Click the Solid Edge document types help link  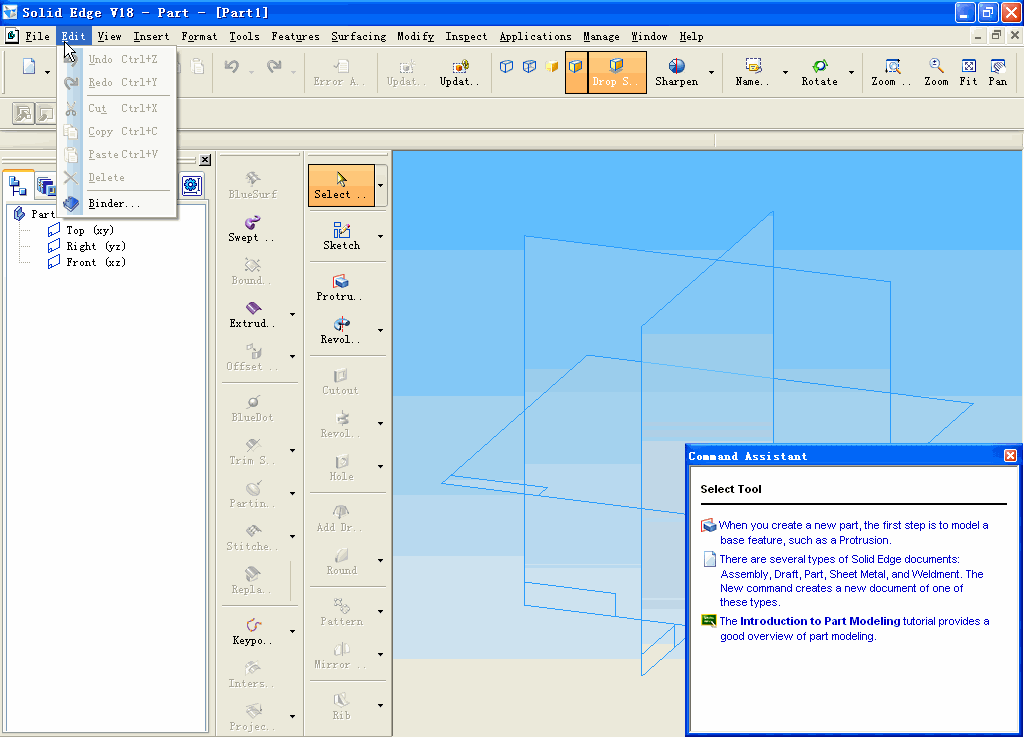[x=851, y=581]
